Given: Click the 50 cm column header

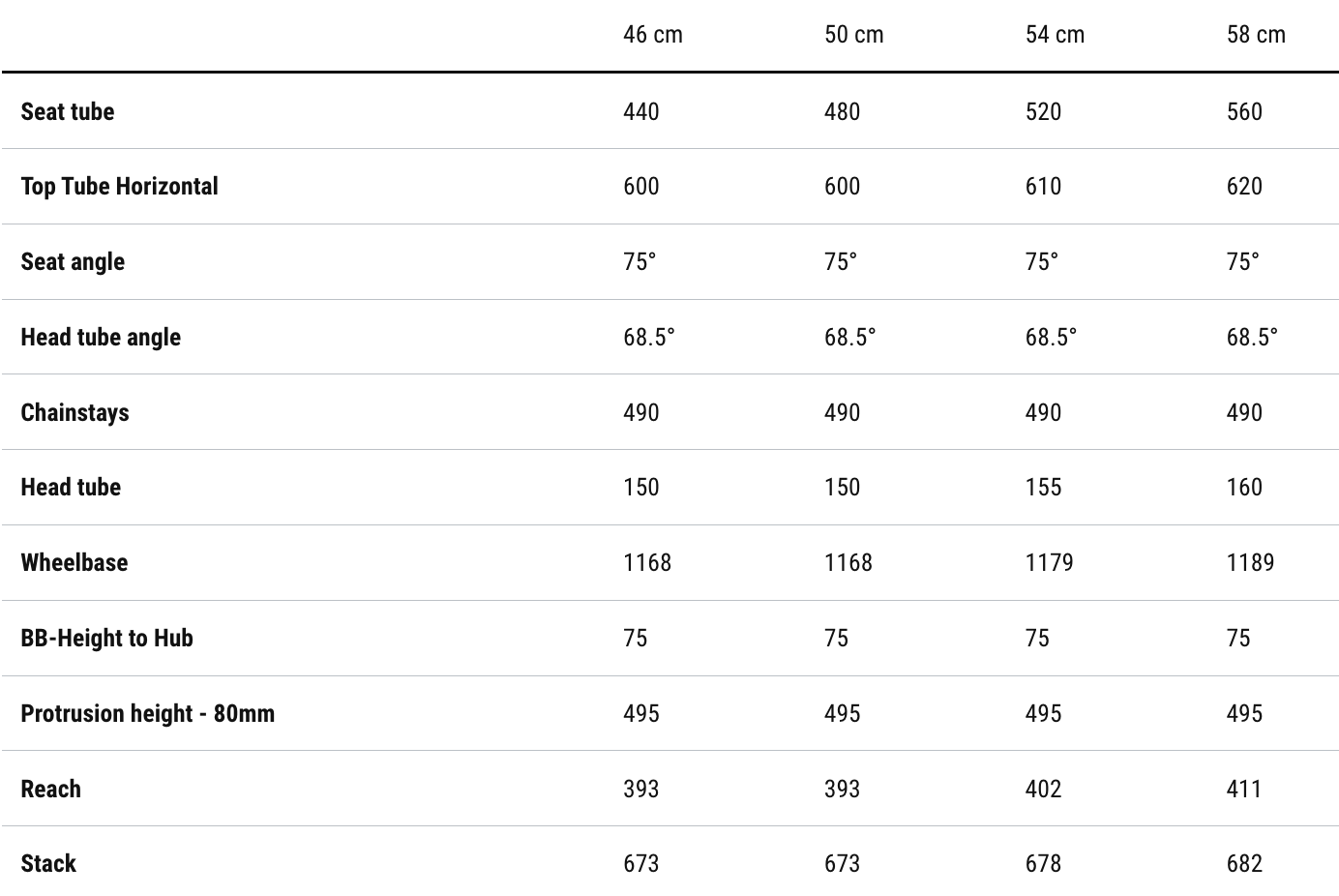Looking at the screenshot, I should [x=853, y=35].
